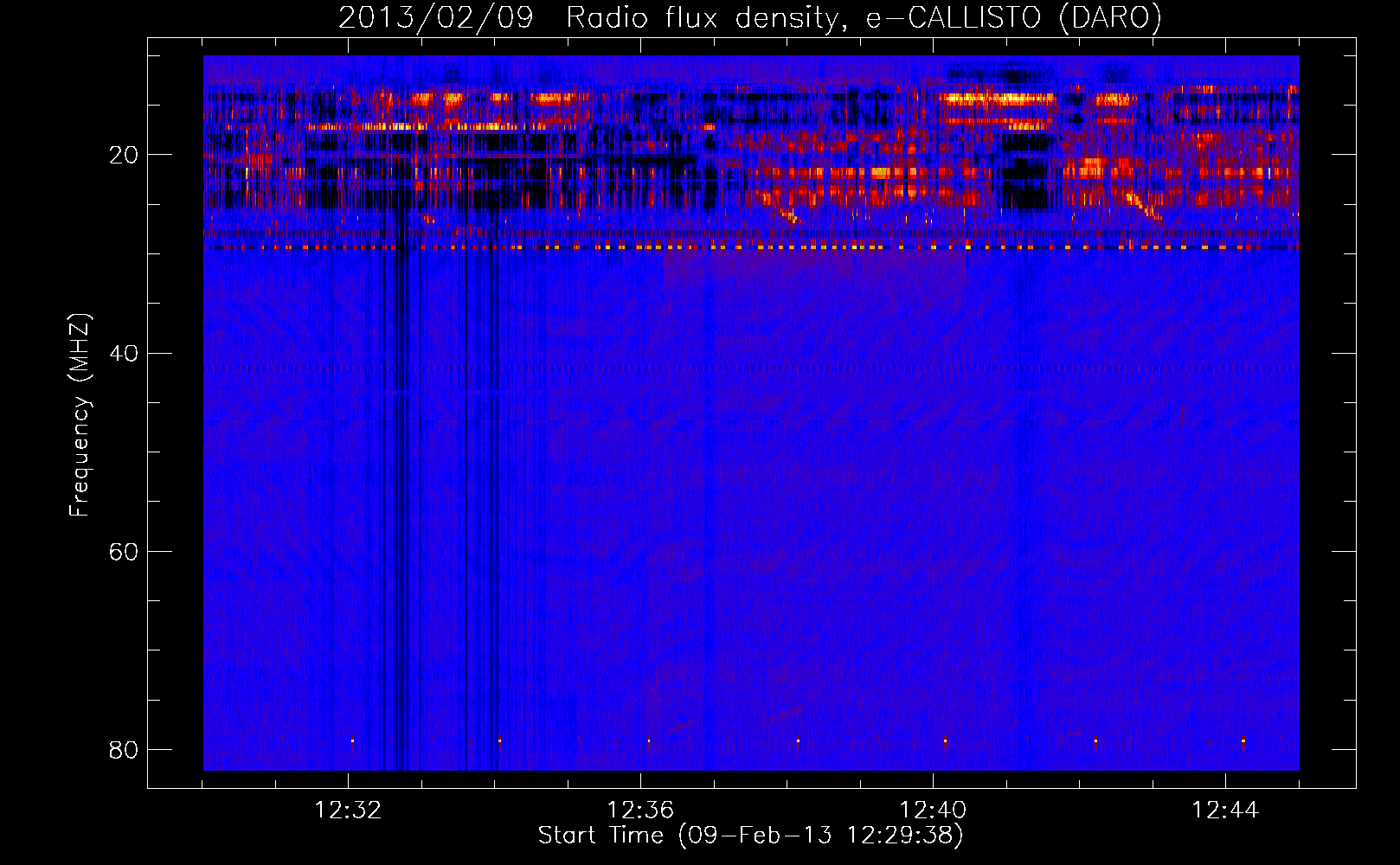Click the 12:32 time tick label

point(348,811)
